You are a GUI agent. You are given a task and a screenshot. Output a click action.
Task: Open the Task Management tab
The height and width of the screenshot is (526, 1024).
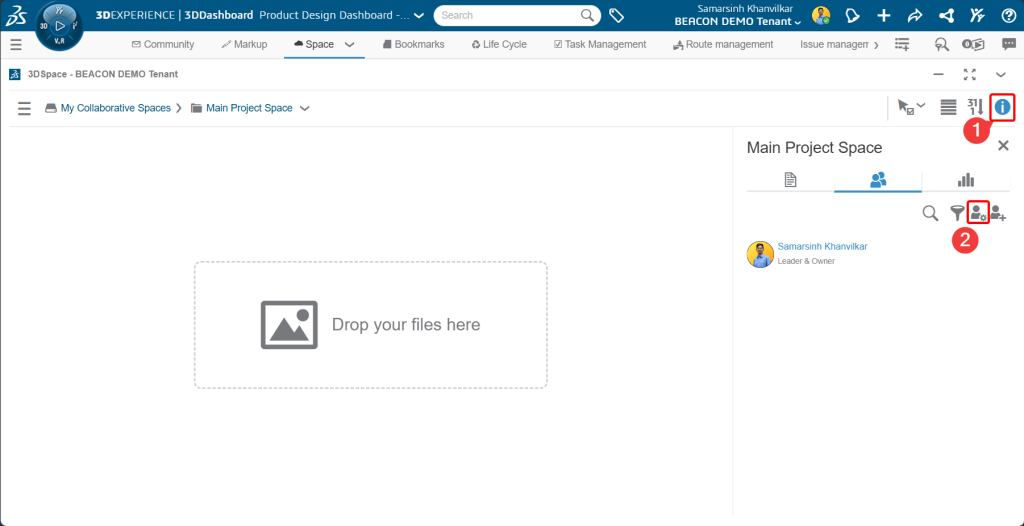click(600, 45)
